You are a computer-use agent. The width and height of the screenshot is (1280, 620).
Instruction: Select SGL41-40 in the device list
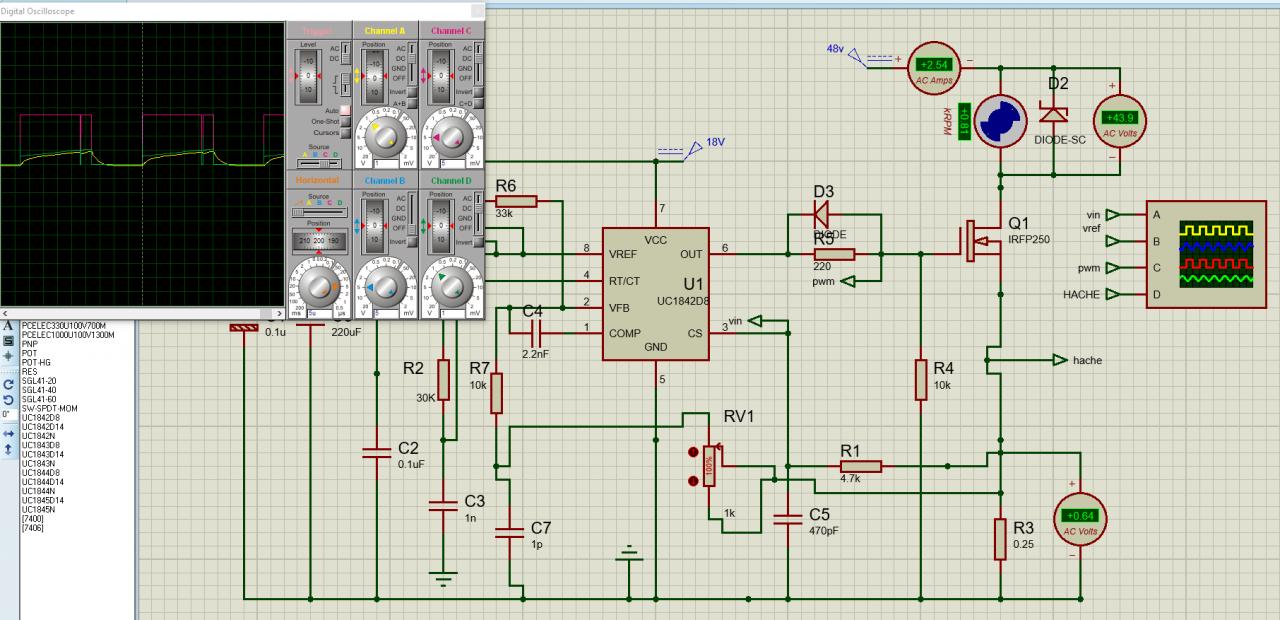coord(39,390)
